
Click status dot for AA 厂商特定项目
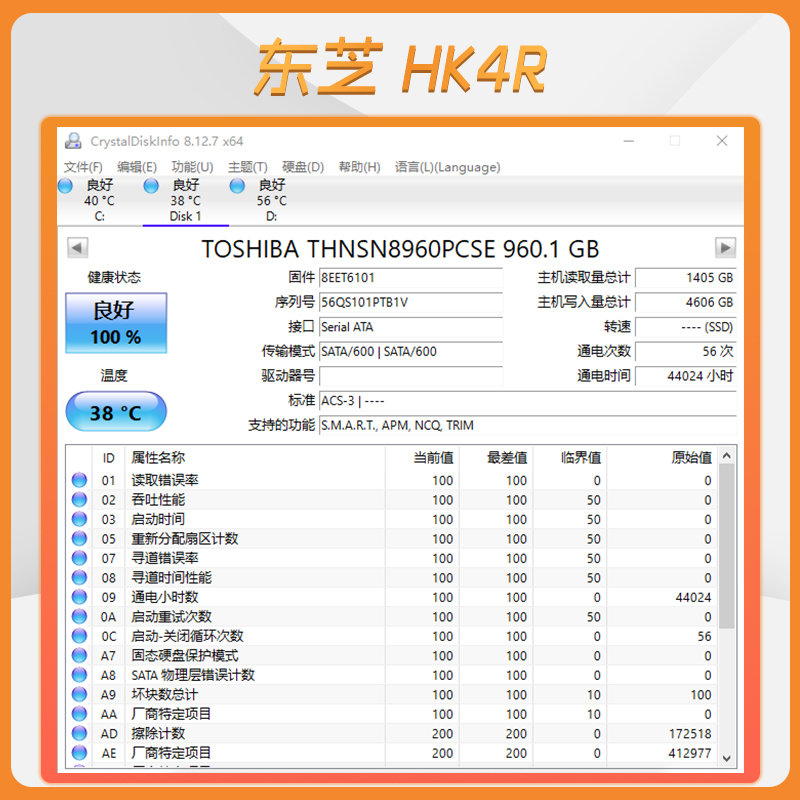click(x=79, y=714)
